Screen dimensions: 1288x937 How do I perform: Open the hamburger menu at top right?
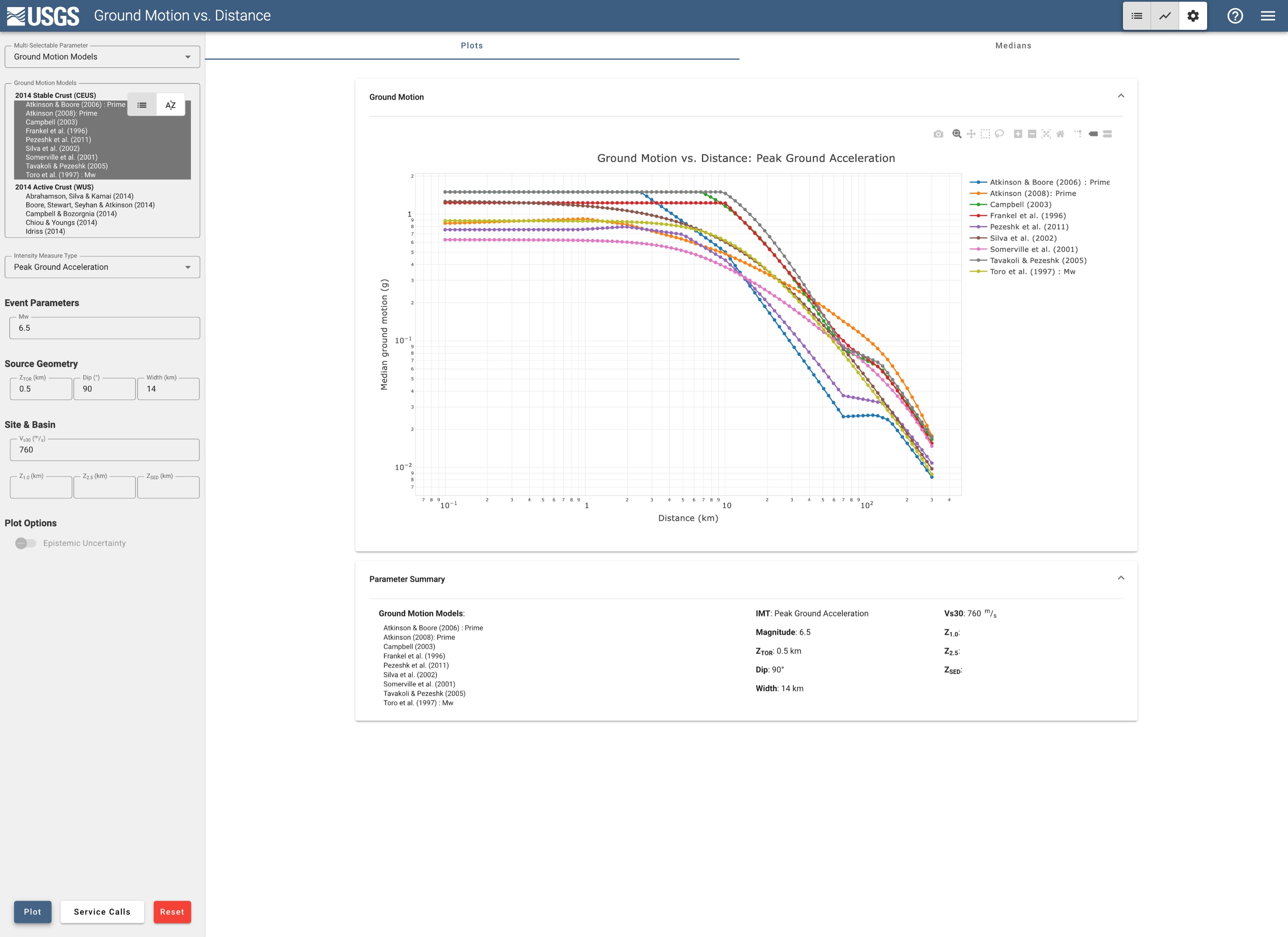(x=1268, y=16)
